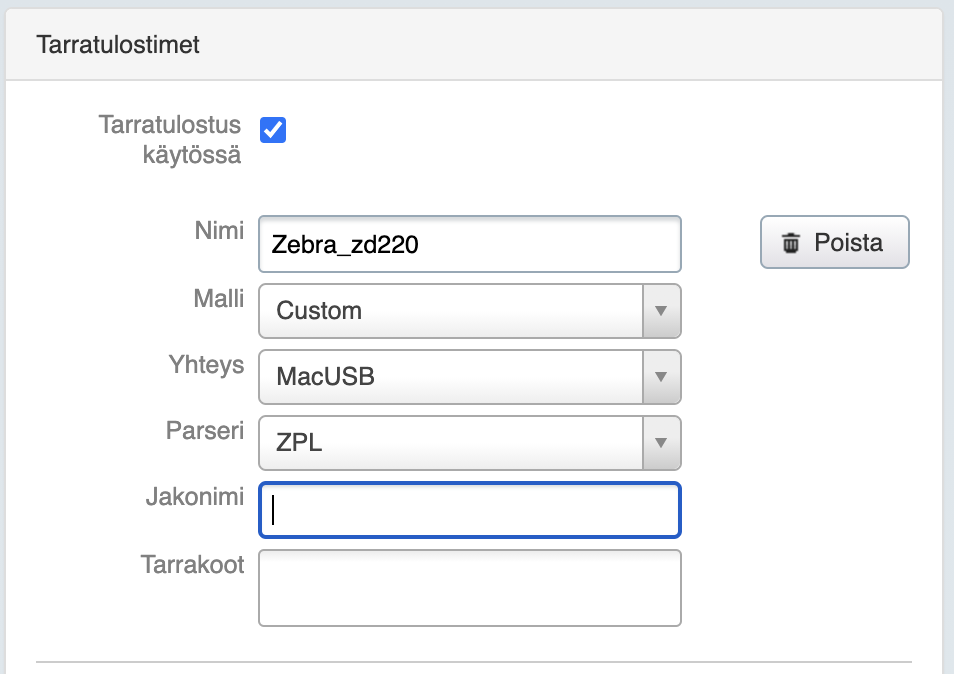This screenshot has height=674, width=954.
Task: Expand the Parseri dropdown arrow
Action: point(660,443)
